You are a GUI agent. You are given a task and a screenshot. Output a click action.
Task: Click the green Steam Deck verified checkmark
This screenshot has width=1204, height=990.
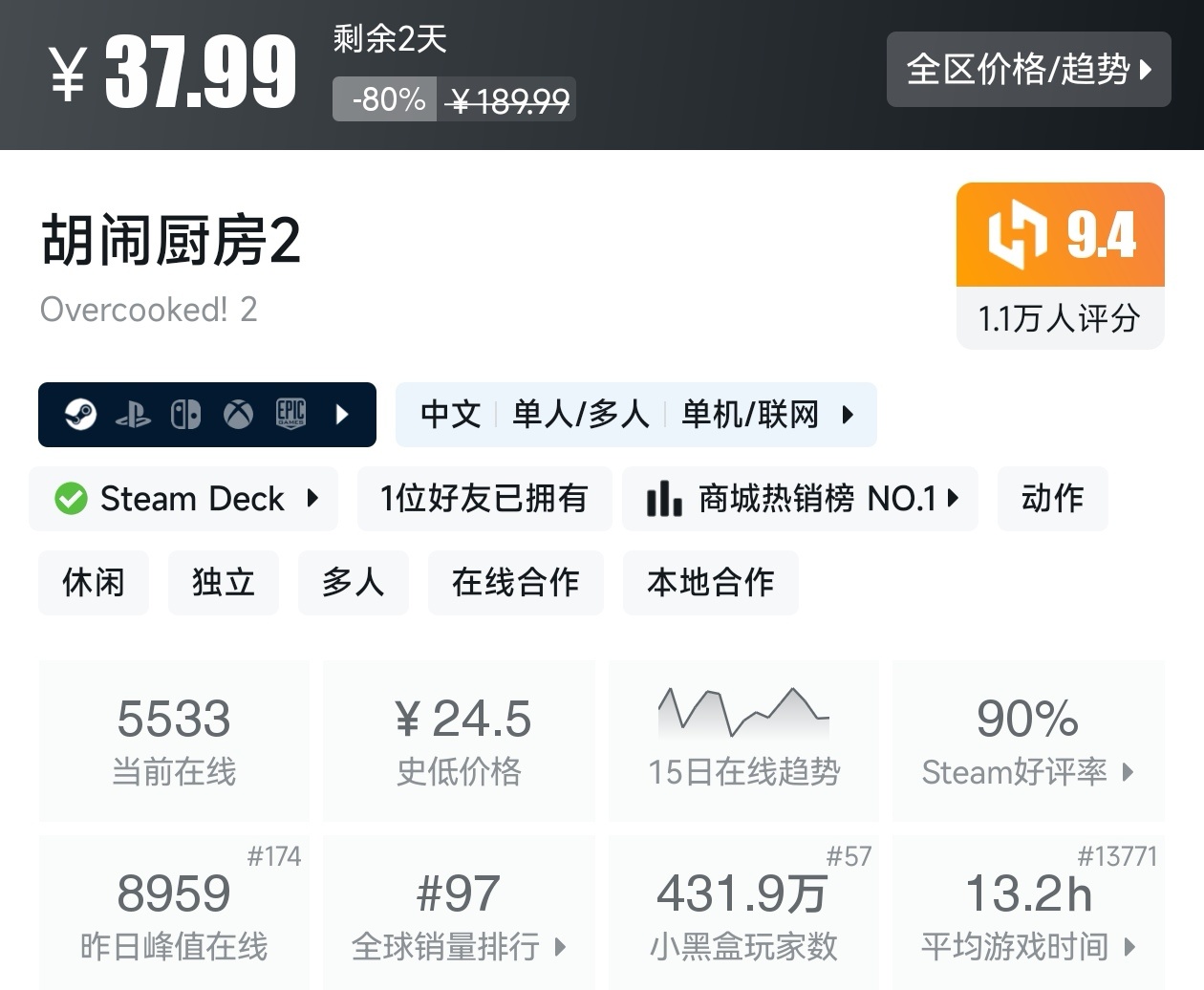pos(71,499)
